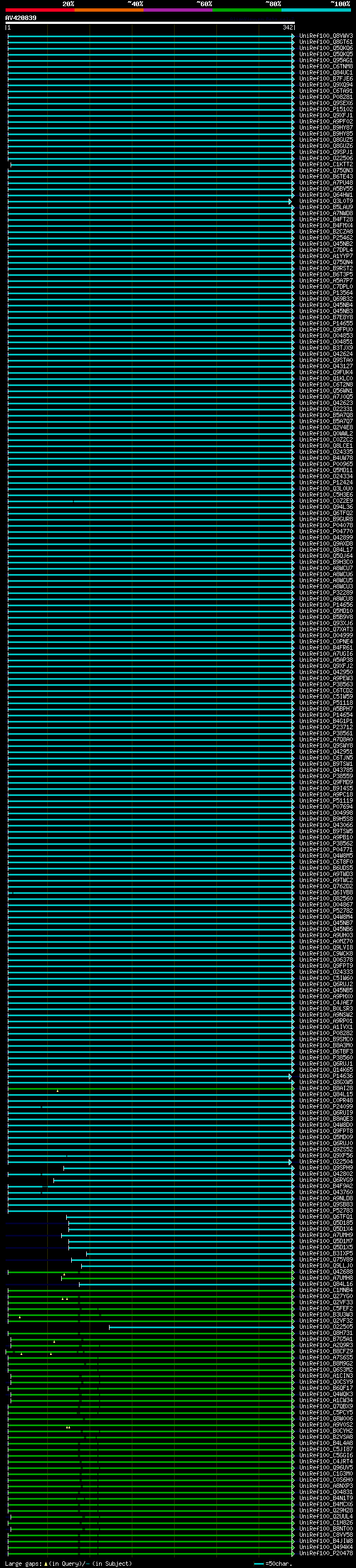Click hit UniRef100_P52783
This screenshot has height=1568, width=356.
325,1211
